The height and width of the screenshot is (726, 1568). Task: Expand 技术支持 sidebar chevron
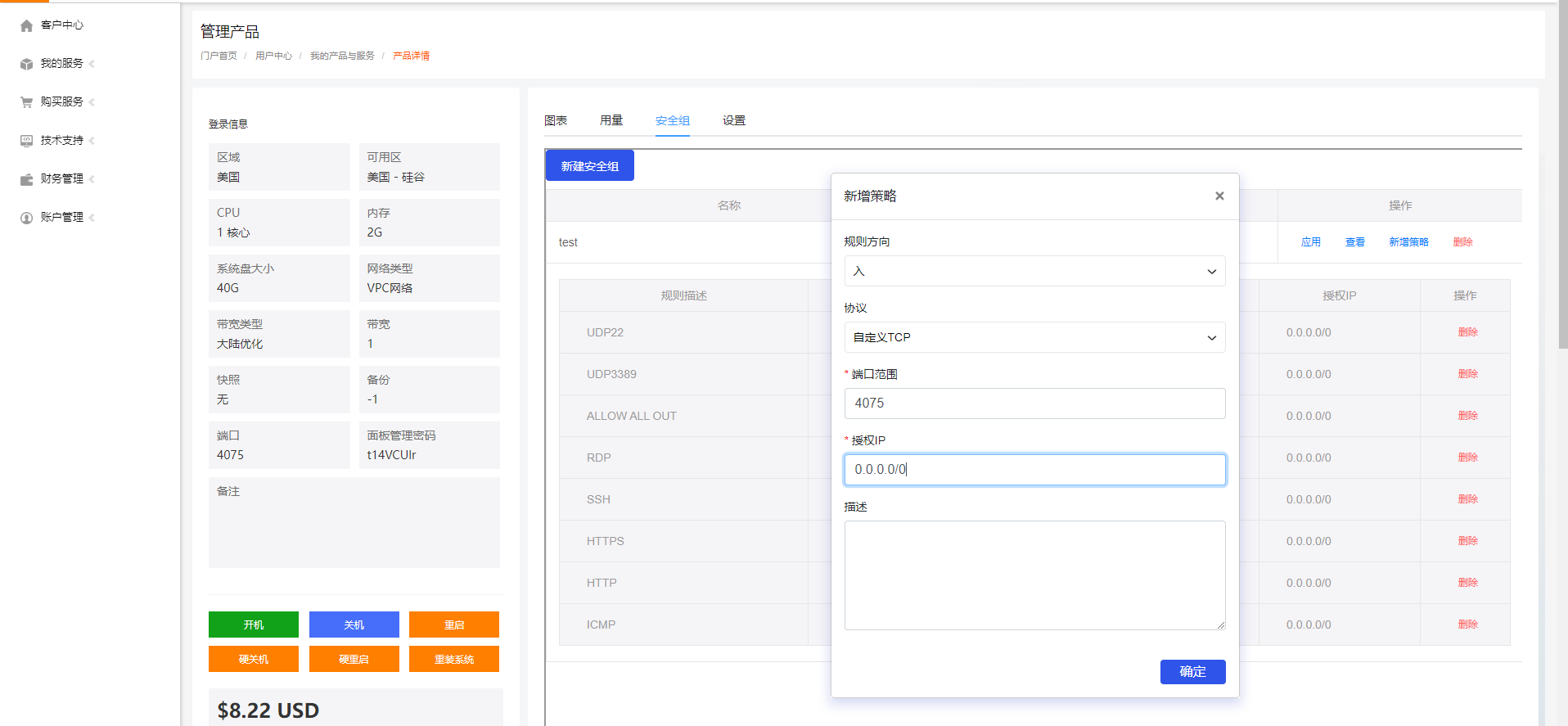pyautogui.click(x=92, y=141)
